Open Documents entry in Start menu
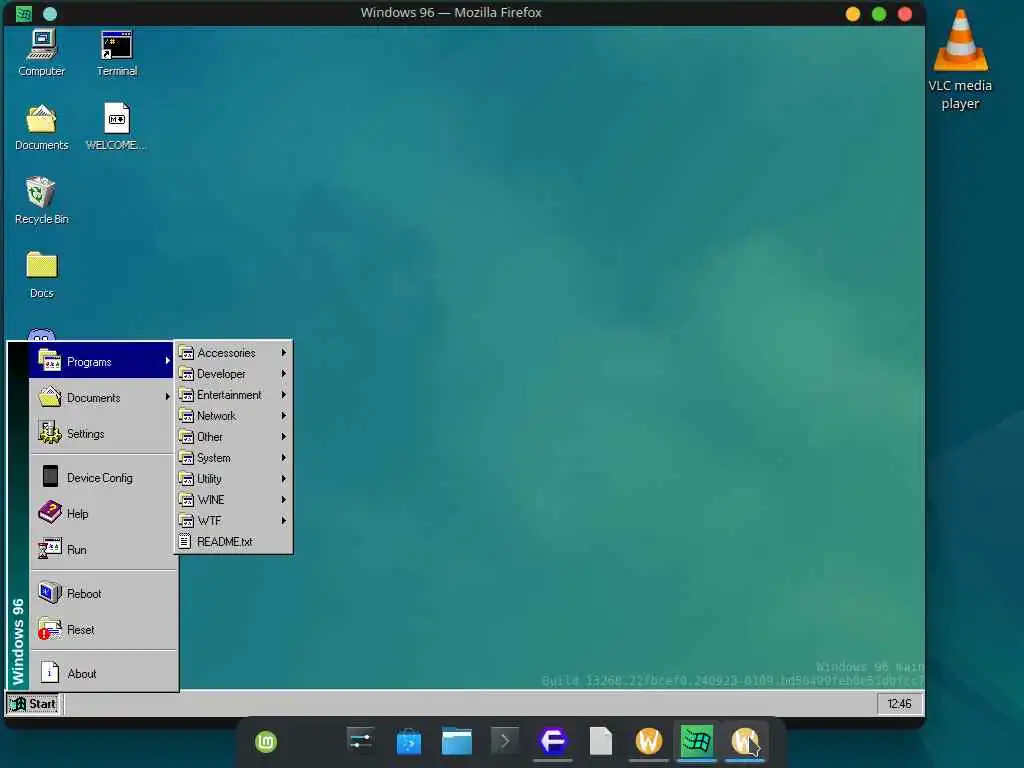The image size is (1024, 768). click(101, 397)
